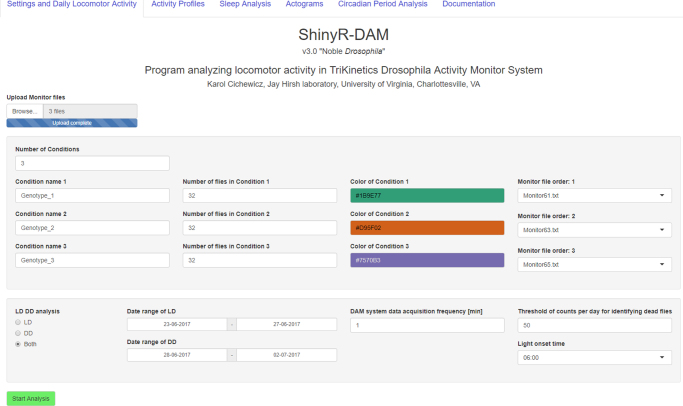Open the Light onset time dropdown
The width and height of the screenshot is (683, 406).
point(595,358)
